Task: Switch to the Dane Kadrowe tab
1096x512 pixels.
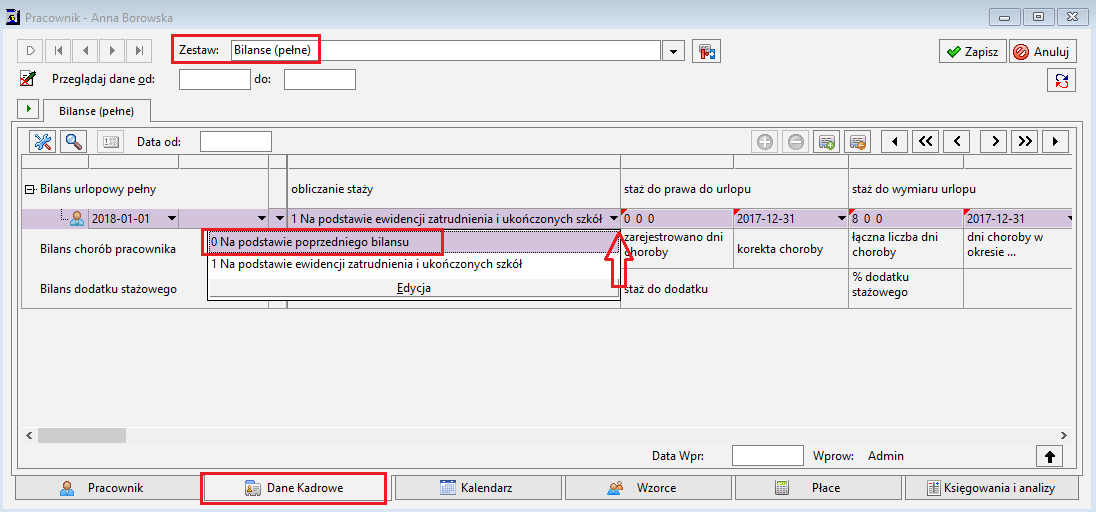Action: pos(294,488)
